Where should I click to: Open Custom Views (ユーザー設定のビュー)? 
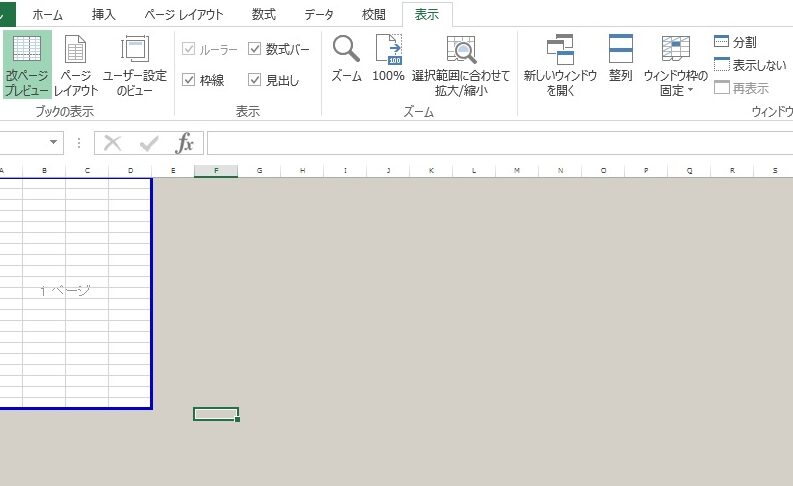coord(135,64)
